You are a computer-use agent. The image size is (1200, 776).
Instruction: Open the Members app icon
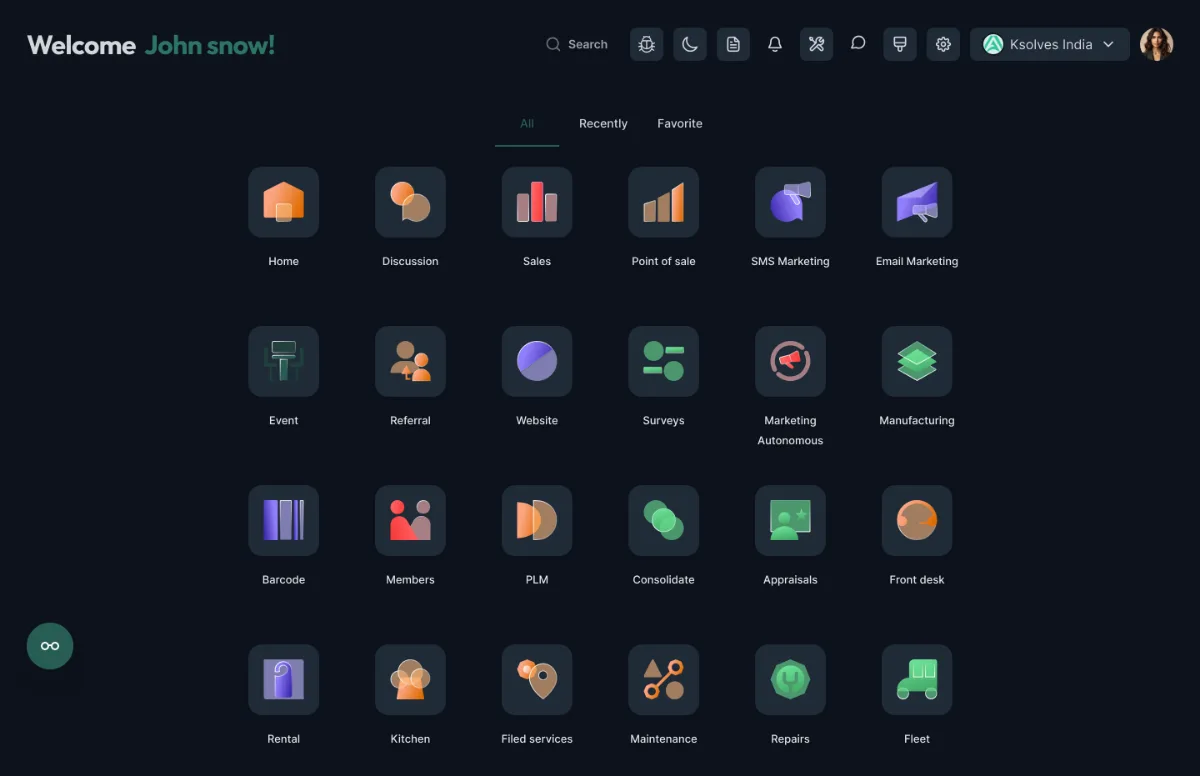click(x=410, y=520)
